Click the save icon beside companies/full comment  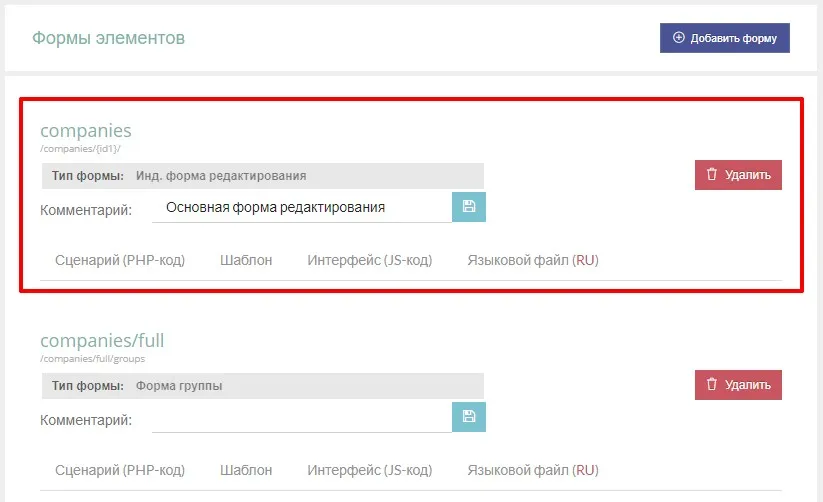pyautogui.click(x=469, y=417)
